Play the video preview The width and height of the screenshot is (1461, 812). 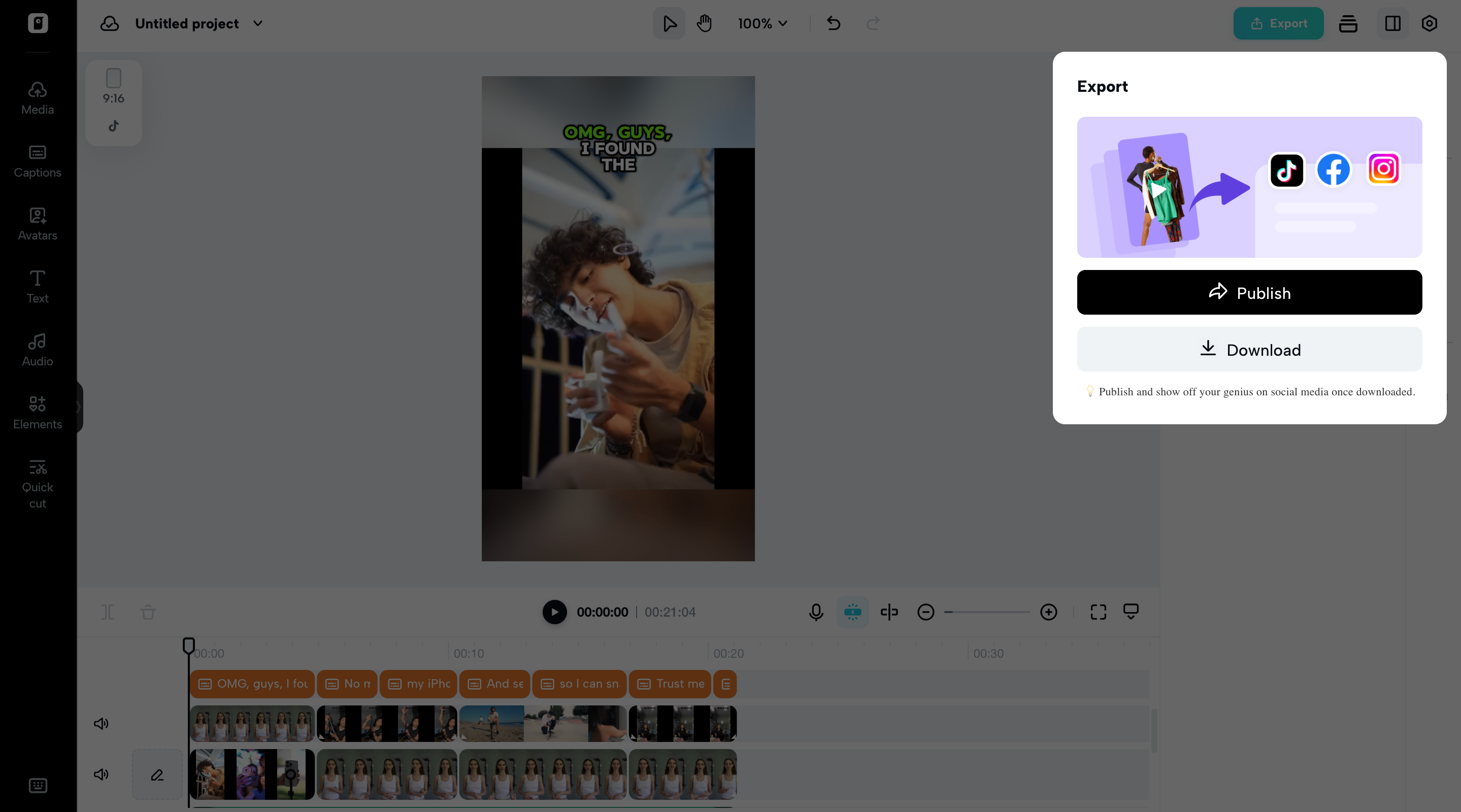coord(554,612)
